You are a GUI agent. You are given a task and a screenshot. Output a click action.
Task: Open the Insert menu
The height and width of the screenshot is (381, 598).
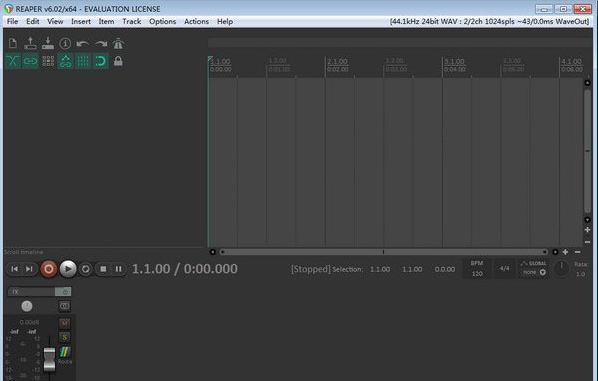pyautogui.click(x=81, y=21)
